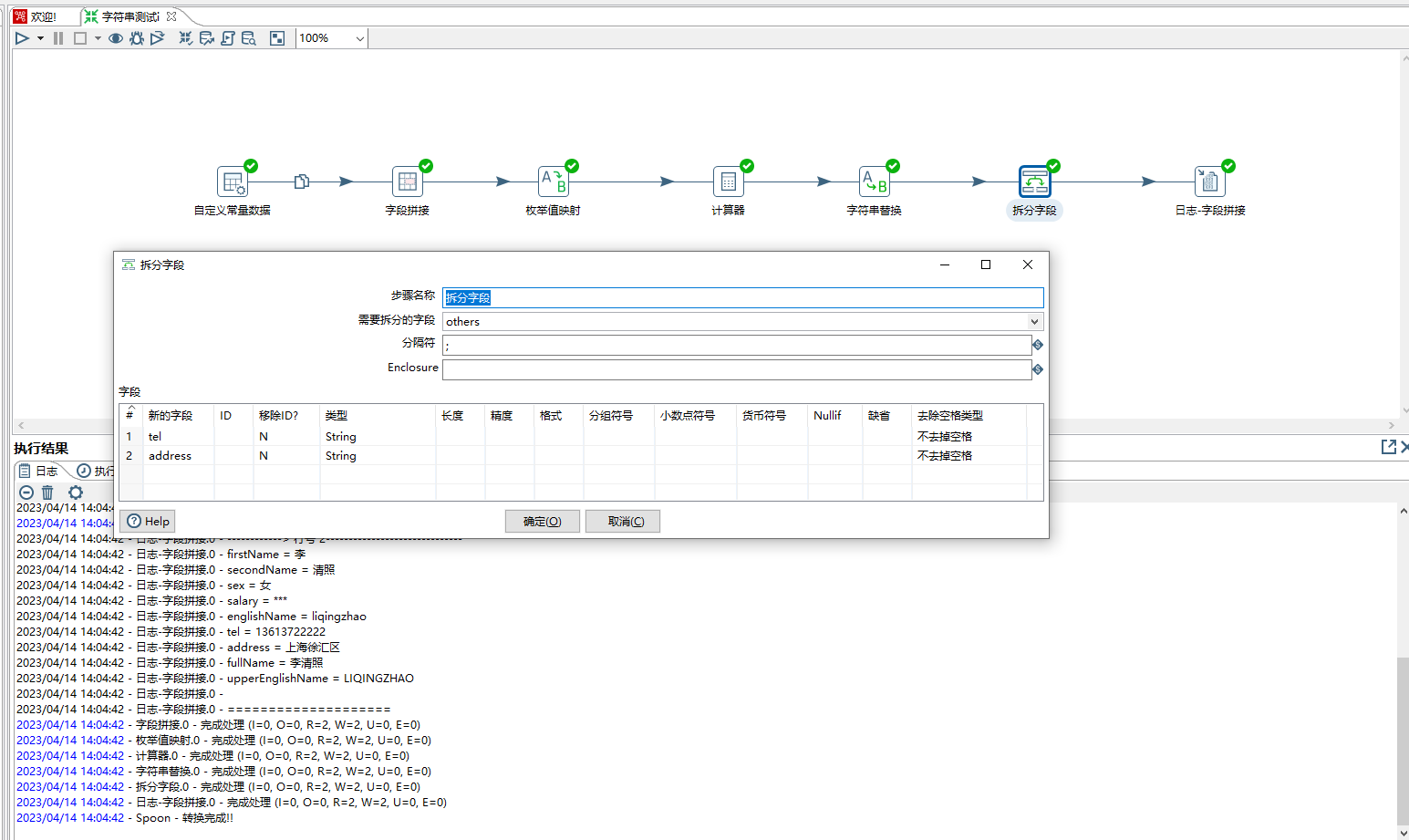
Task: Click the debug bug icon in the toolbar
Action: pyautogui.click(x=137, y=38)
